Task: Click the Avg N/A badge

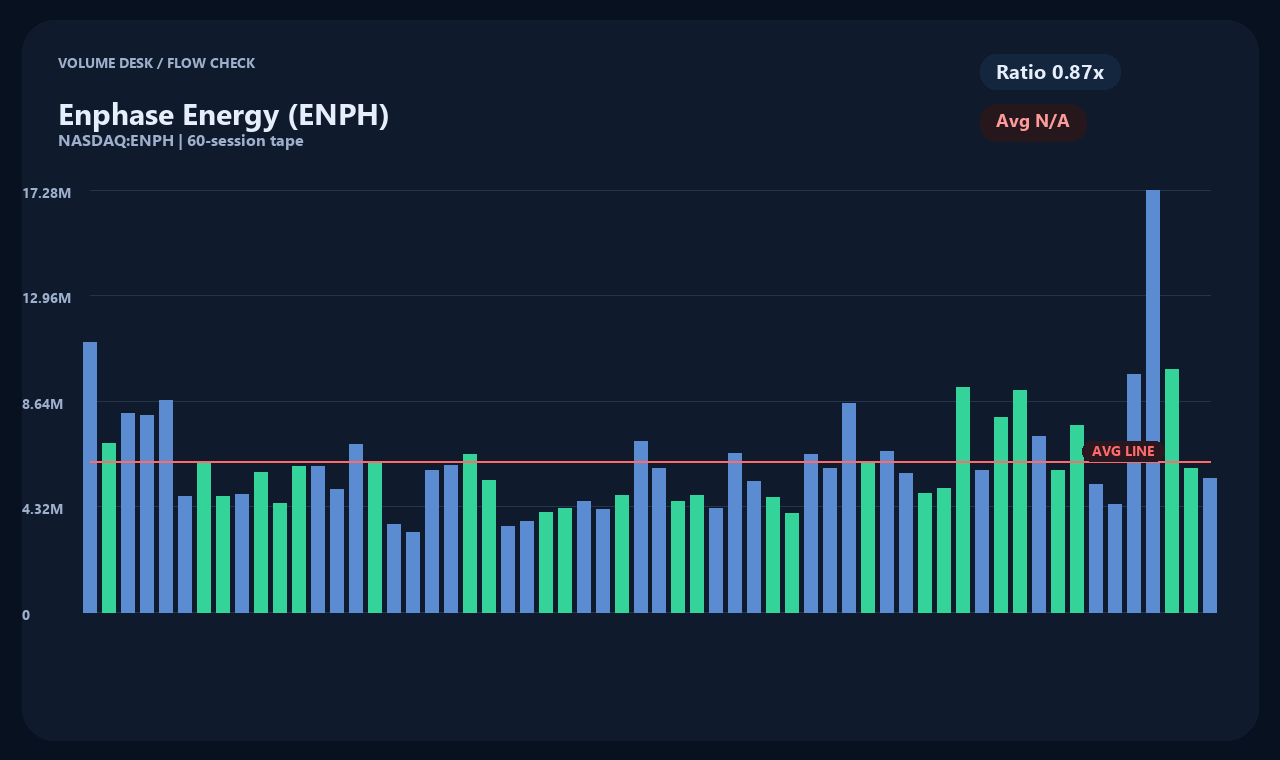Action: click(1033, 122)
